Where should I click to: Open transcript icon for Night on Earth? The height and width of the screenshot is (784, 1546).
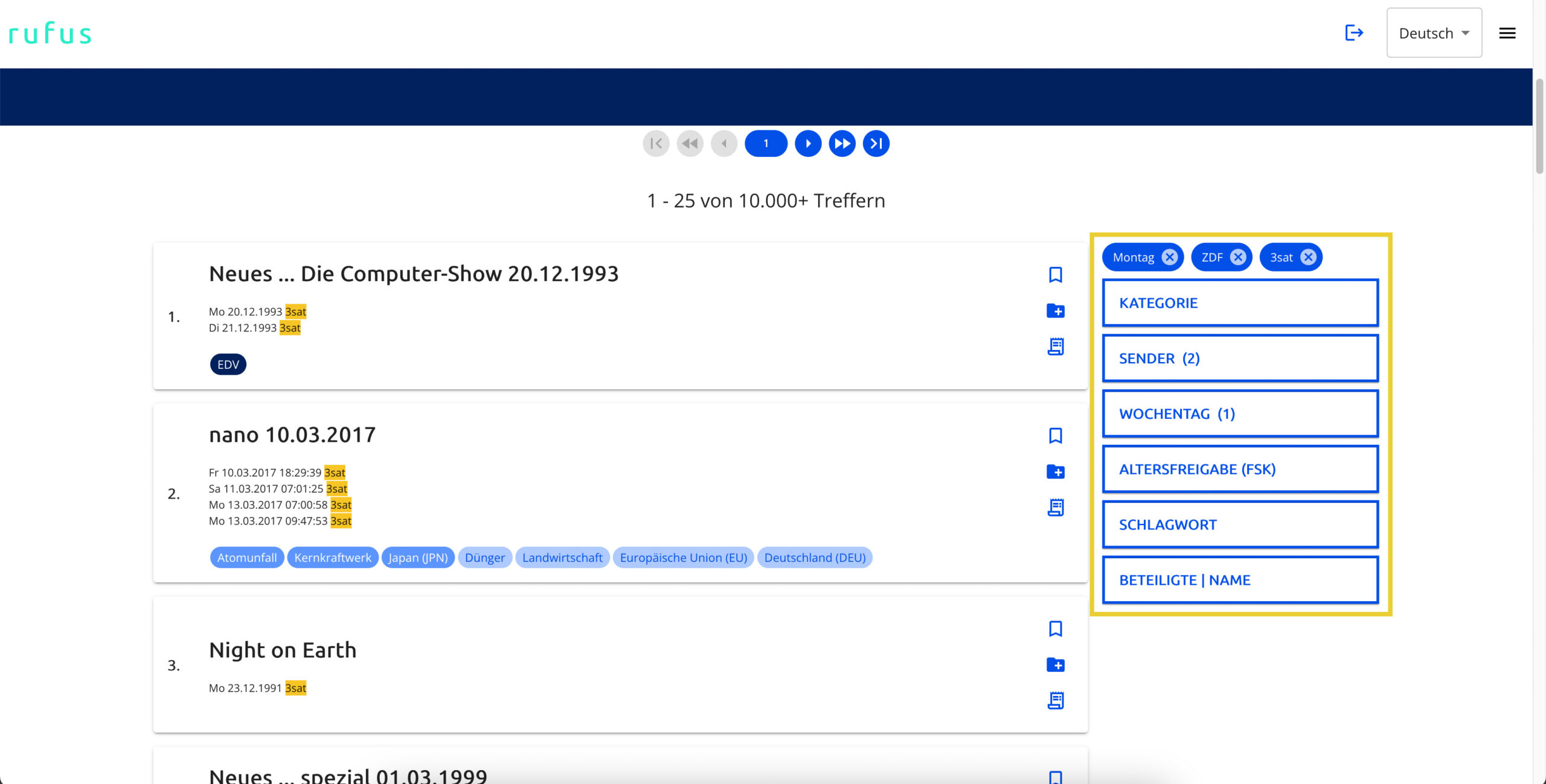coord(1055,700)
